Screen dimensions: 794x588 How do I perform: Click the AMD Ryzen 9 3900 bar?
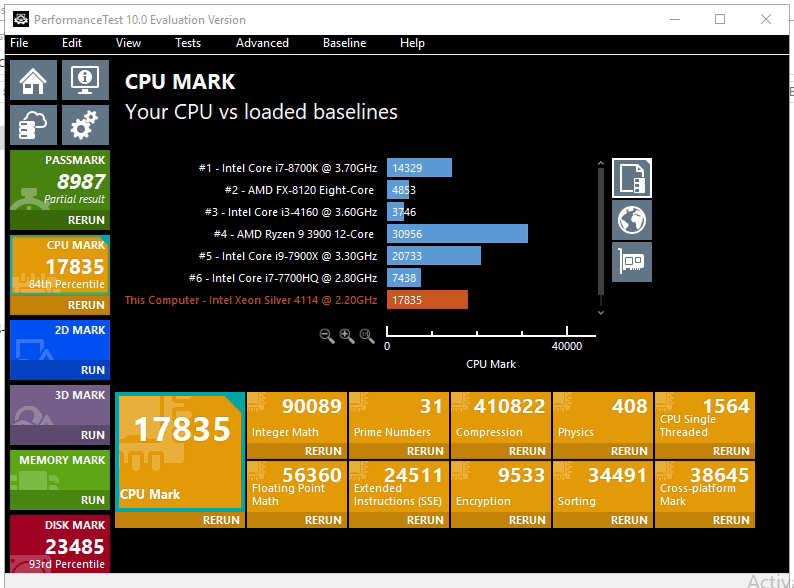point(457,234)
